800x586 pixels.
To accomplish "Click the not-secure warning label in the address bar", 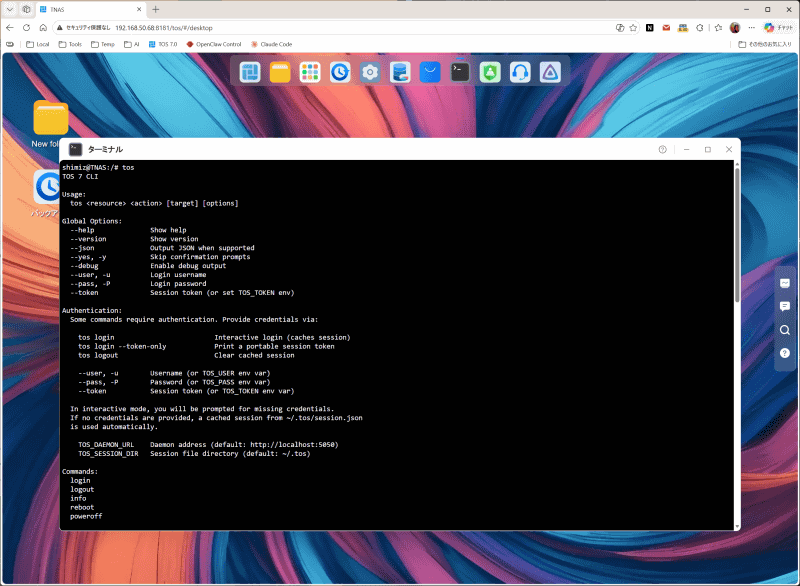I will (x=84, y=28).
